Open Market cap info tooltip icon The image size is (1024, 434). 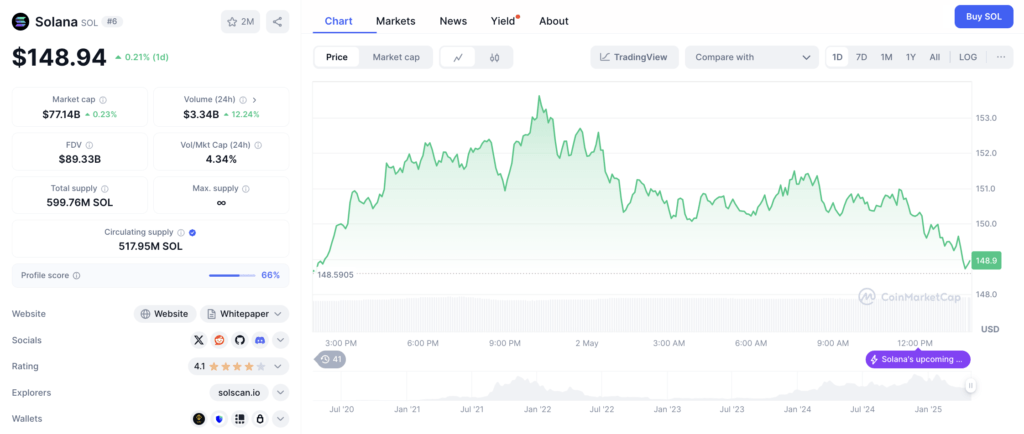pyautogui.click(x=103, y=100)
